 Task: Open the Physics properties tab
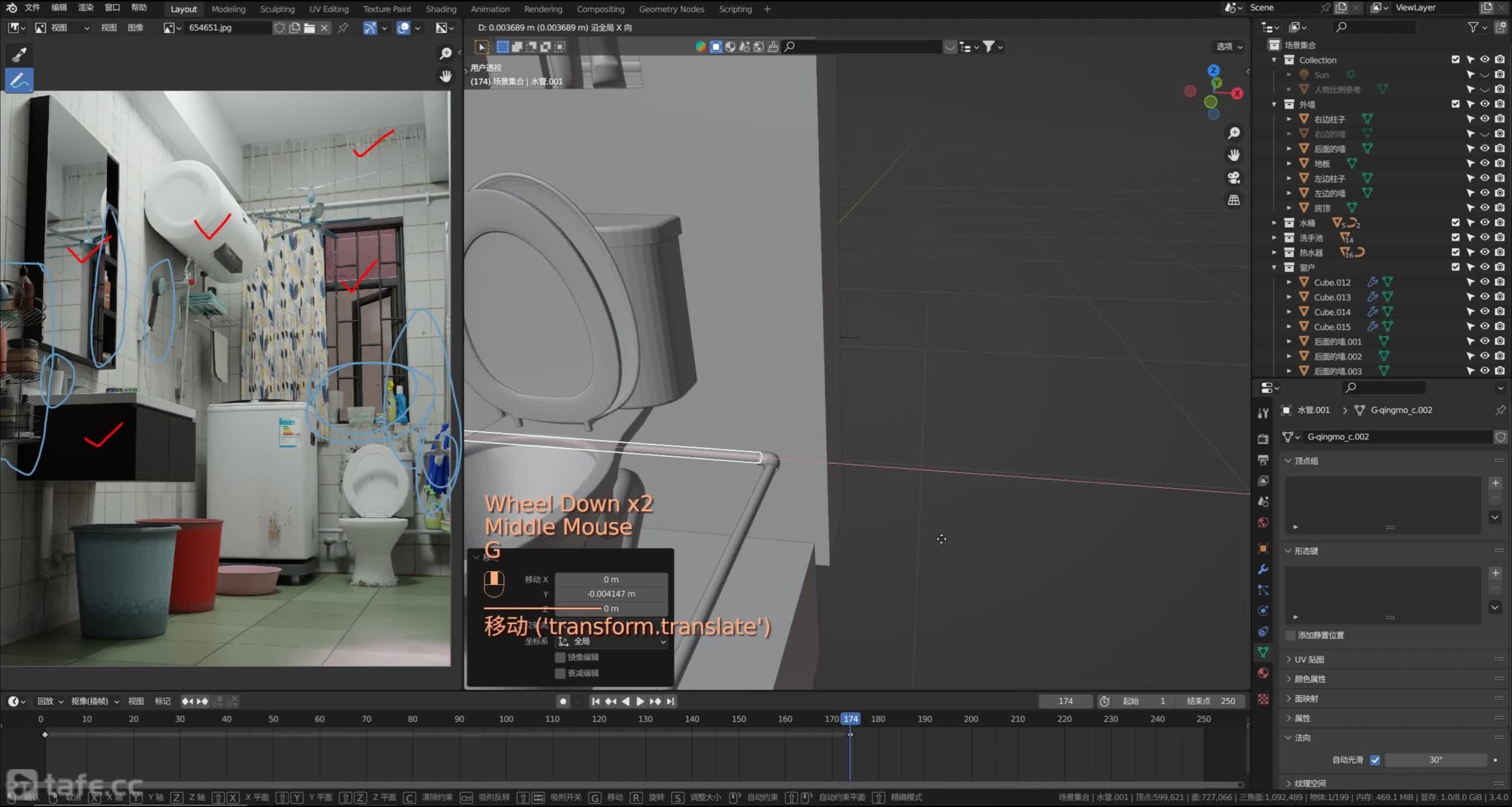[1263, 611]
